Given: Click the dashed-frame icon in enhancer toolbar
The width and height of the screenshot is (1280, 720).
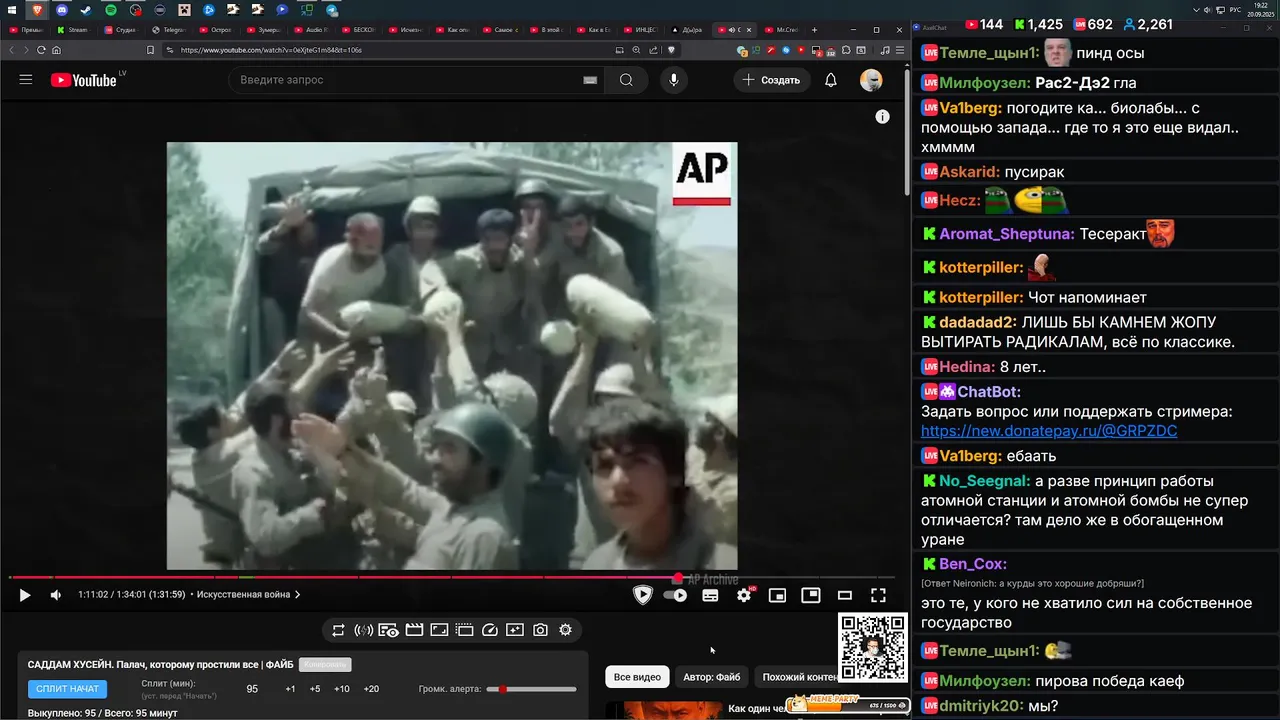Looking at the screenshot, I should (x=464, y=630).
